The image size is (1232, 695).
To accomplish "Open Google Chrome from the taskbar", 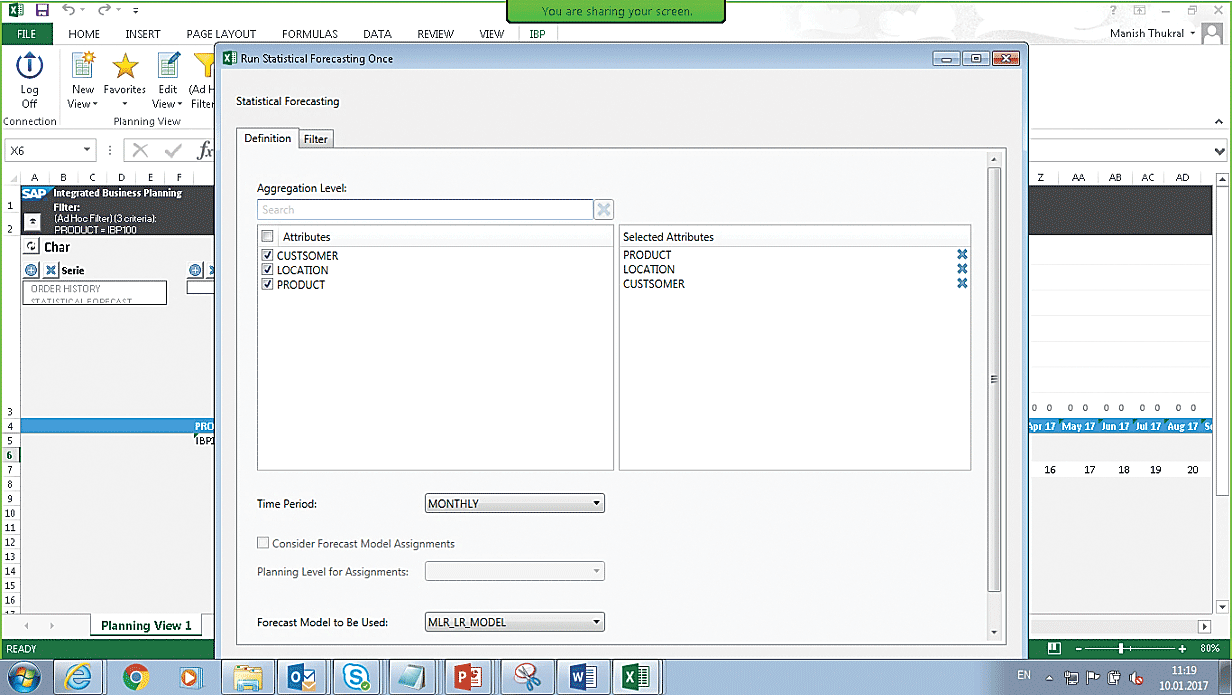I will (136, 677).
